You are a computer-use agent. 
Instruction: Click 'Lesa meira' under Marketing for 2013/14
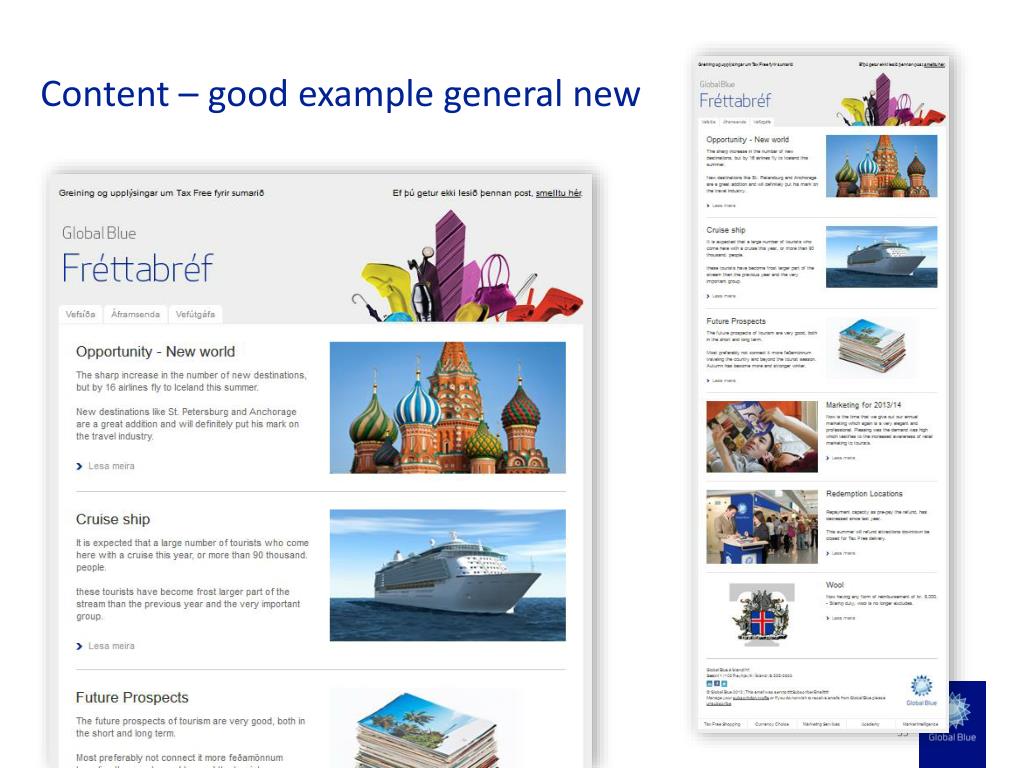(844, 458)
